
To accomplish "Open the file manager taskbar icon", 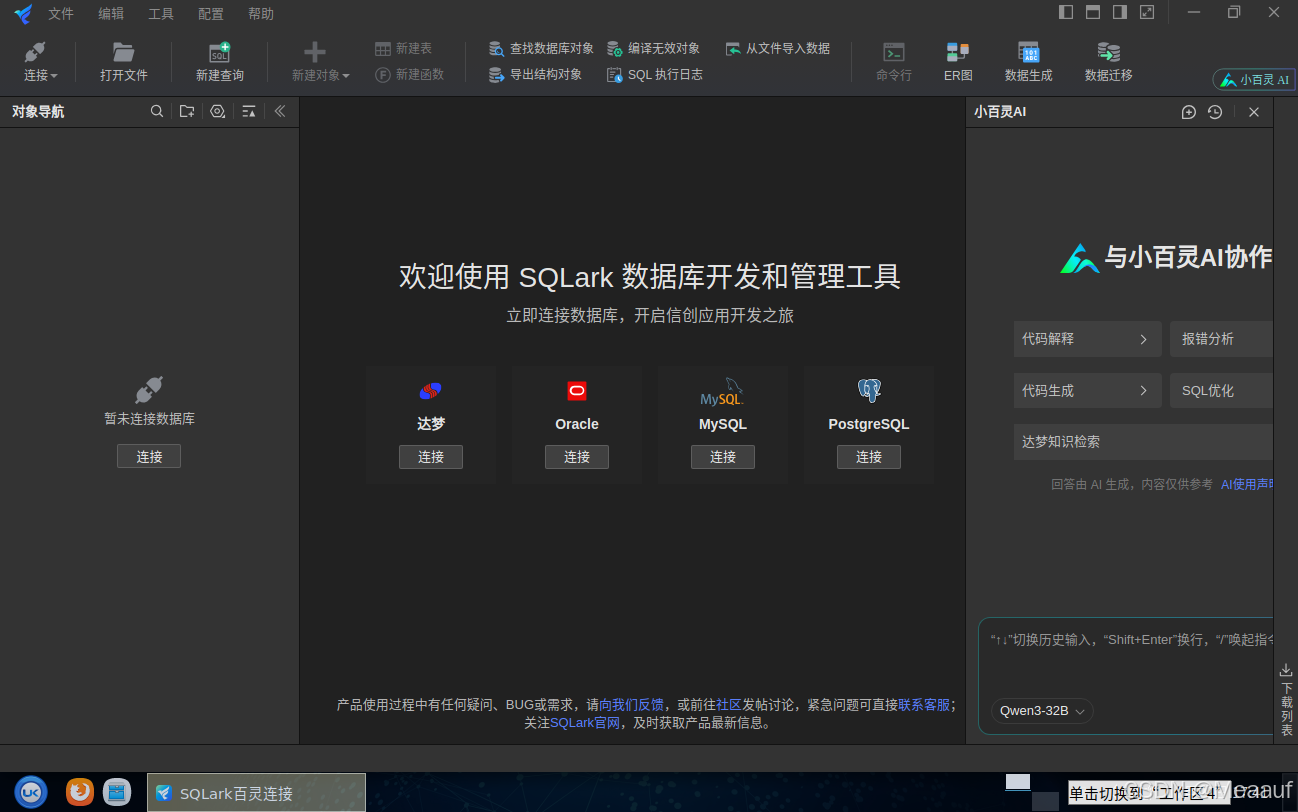I will (x=117, y=792).
